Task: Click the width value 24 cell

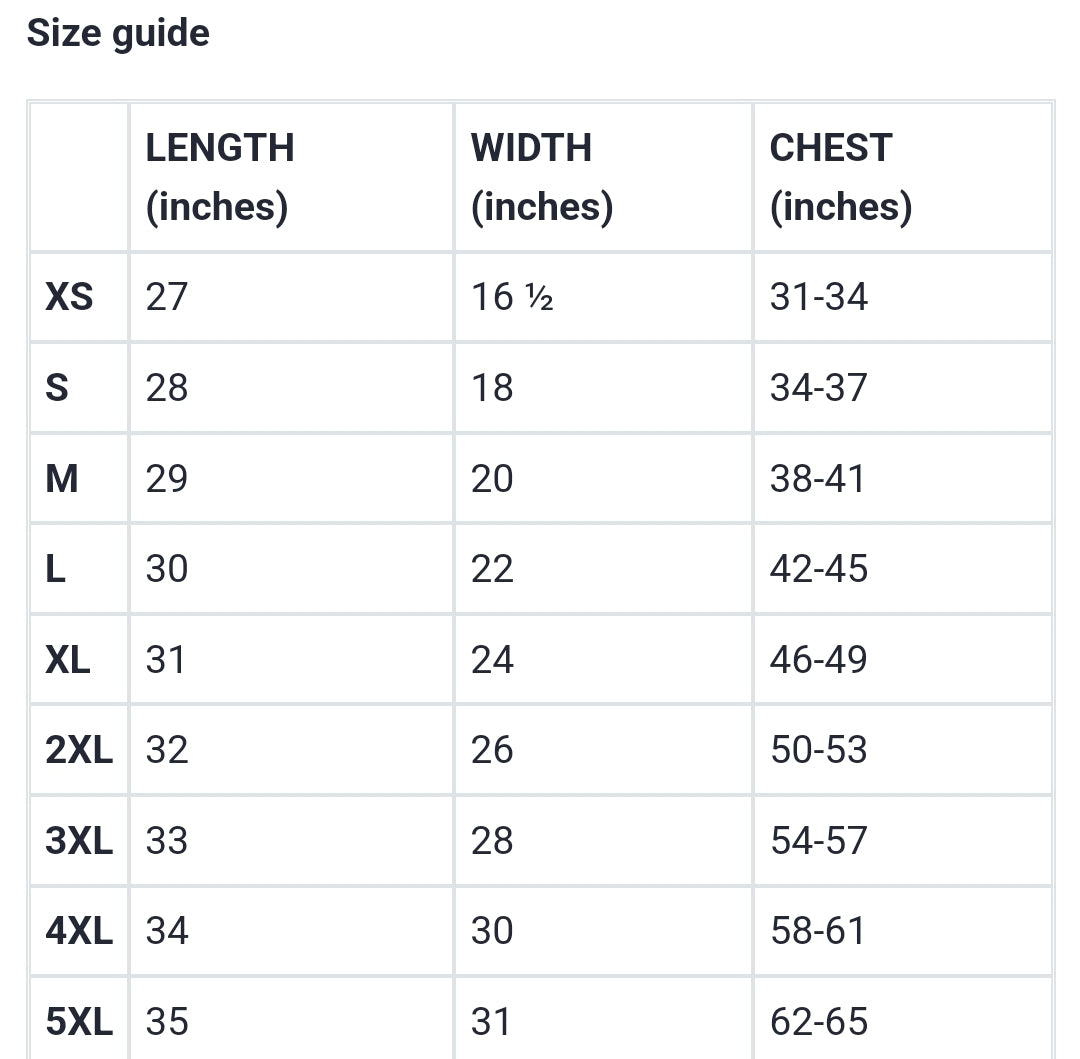Action: (x=492, y=660)
